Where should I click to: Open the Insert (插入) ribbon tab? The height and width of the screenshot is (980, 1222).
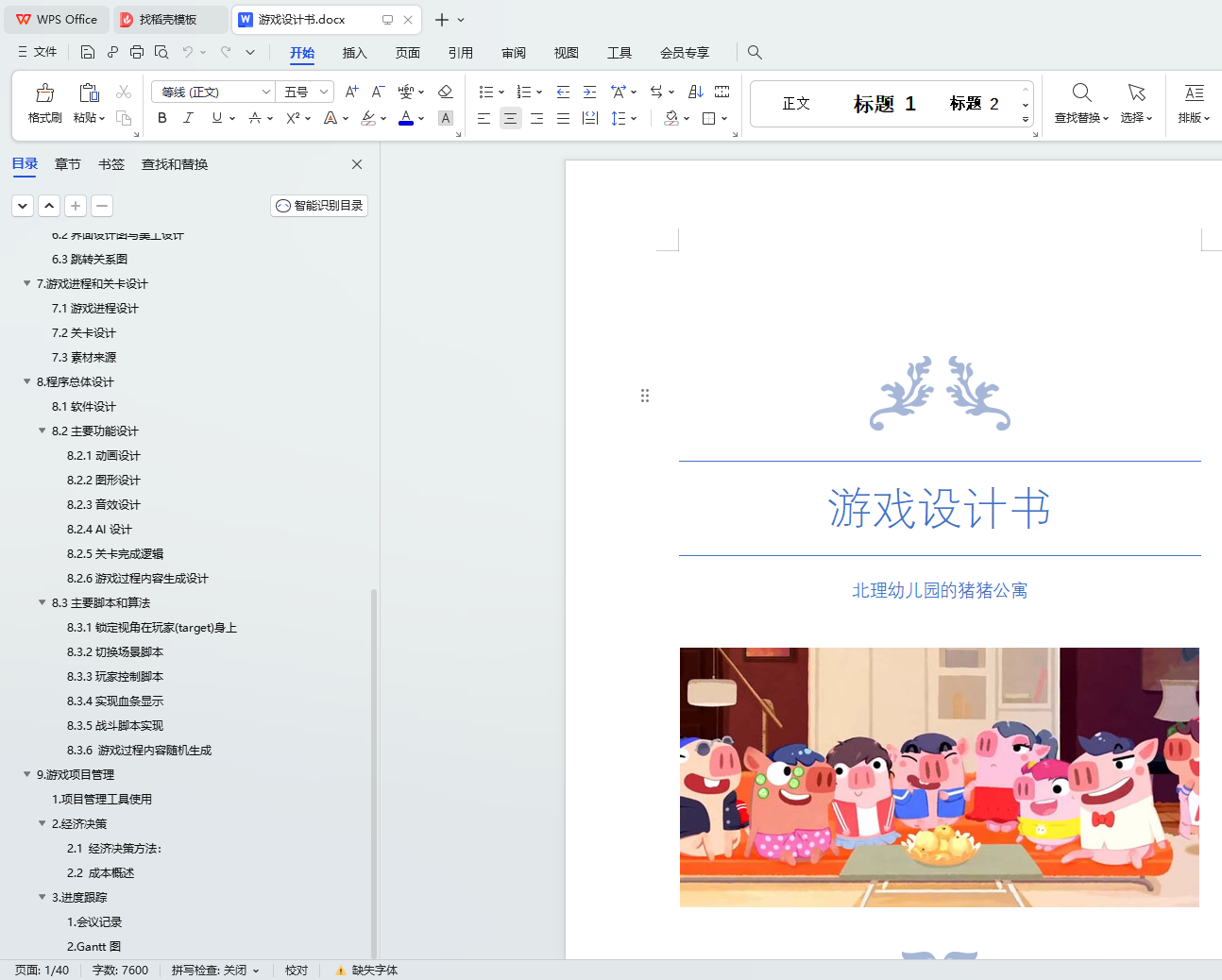click(354, 53)
